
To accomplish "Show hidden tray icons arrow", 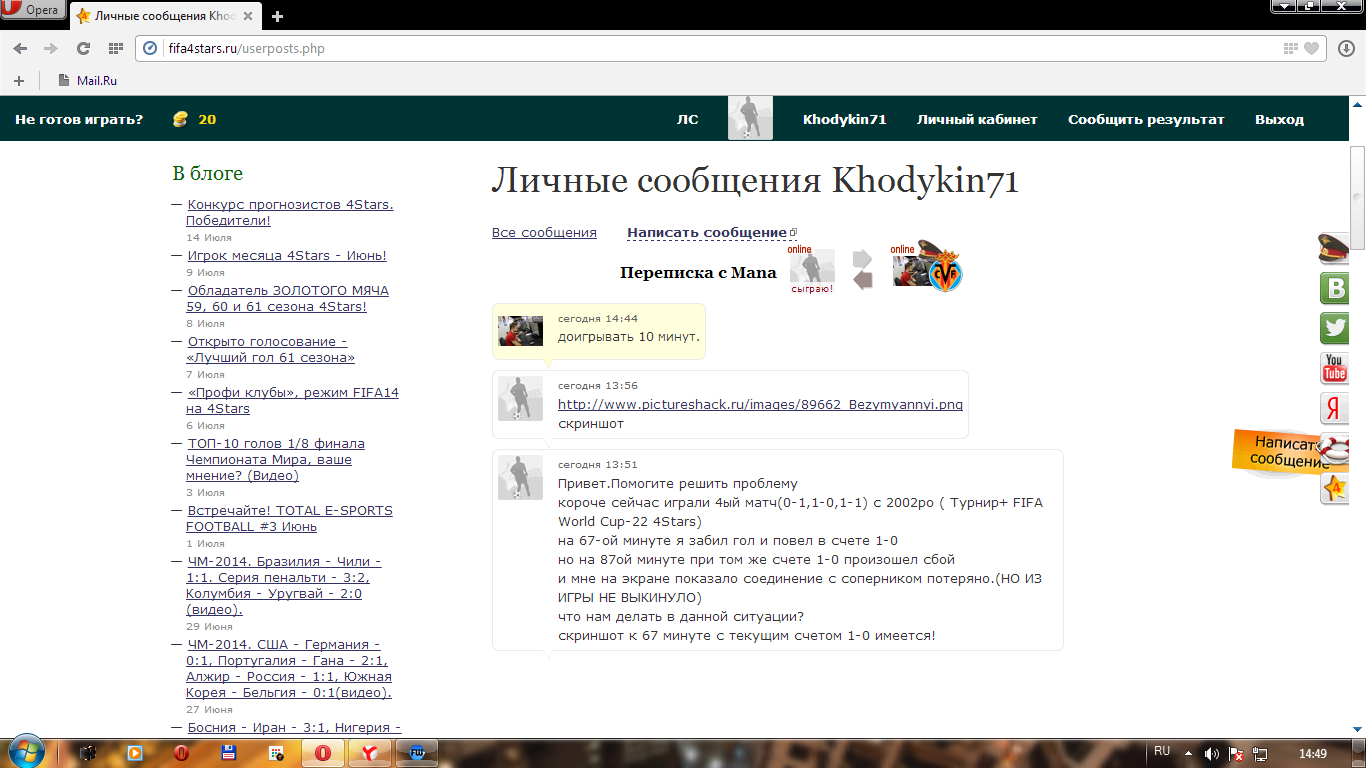I will pos(1188,753).
